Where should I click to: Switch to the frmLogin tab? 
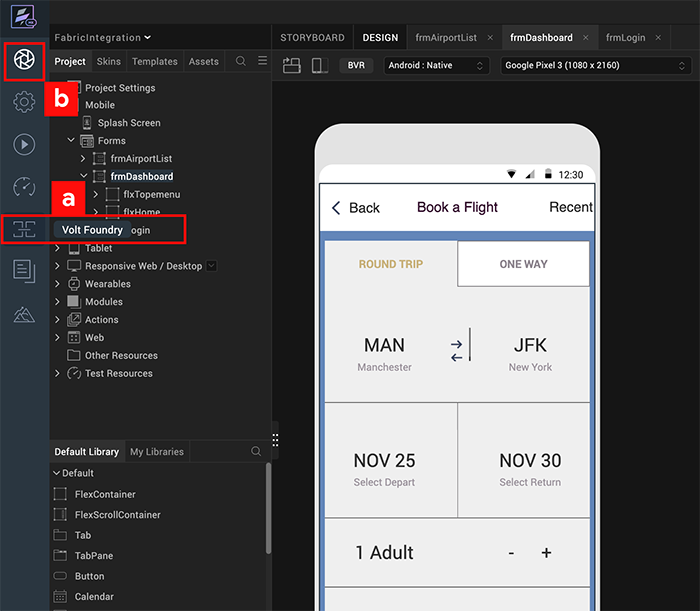click(x=625, y=38)
